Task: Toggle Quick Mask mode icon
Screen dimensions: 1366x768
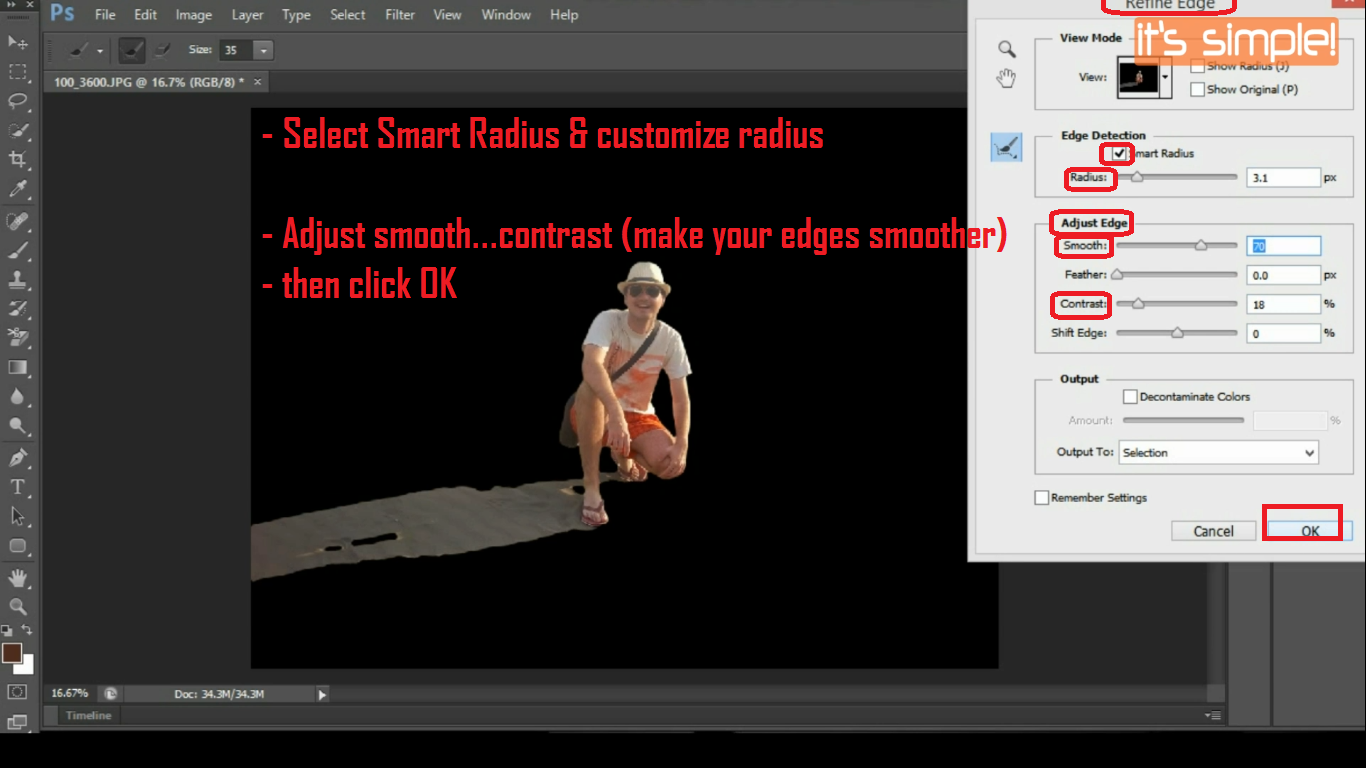Action: (18, 692)
